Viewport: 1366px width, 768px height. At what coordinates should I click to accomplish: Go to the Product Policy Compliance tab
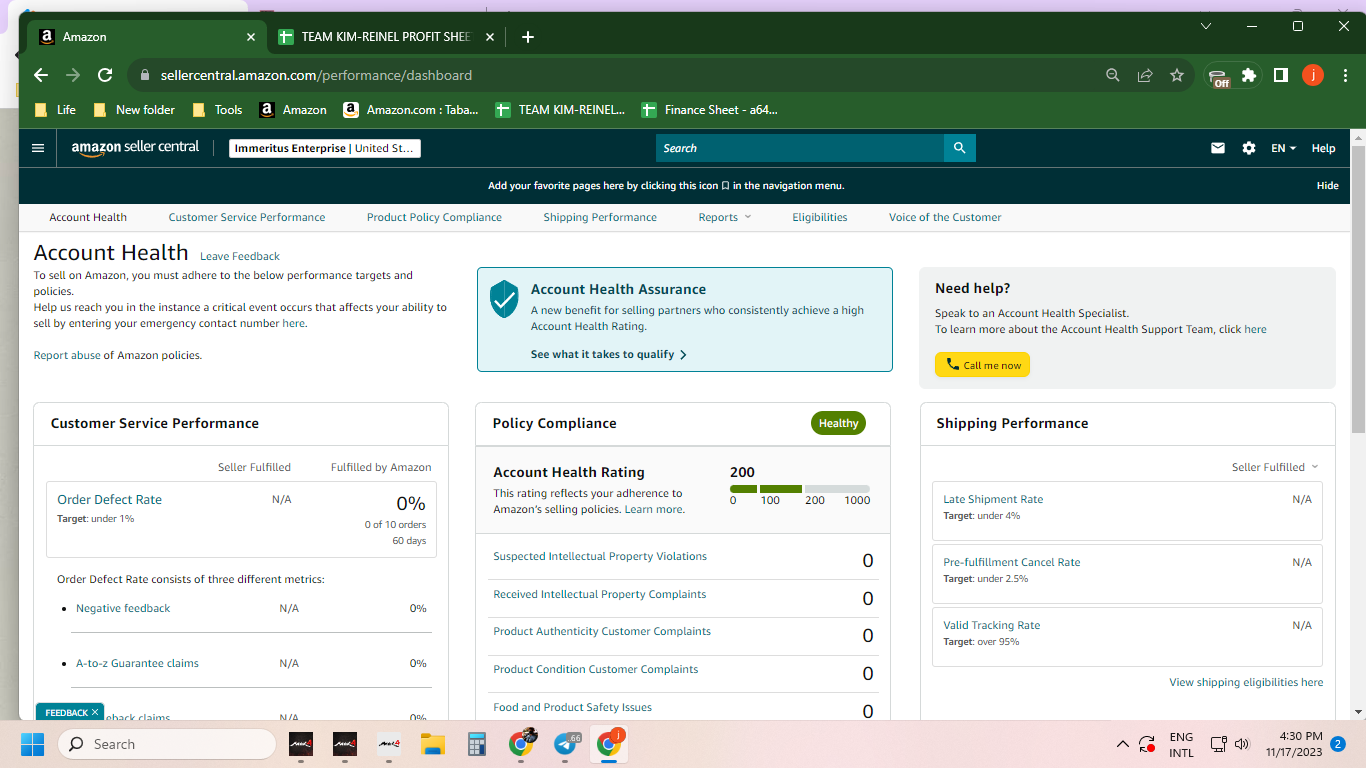pos(434,217)
